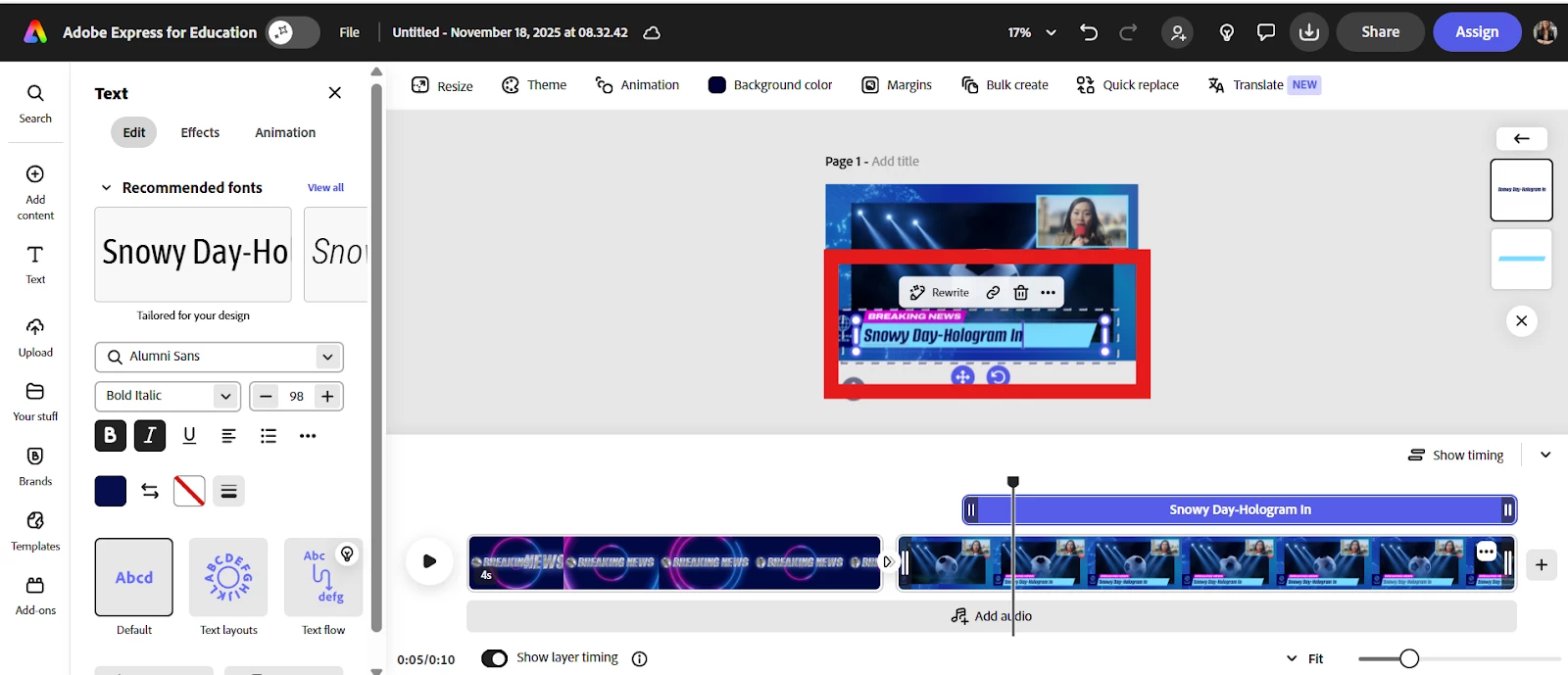The image size is (1568, 675).
Task: Open the Margins tool
Action: (x=897, y=85)
